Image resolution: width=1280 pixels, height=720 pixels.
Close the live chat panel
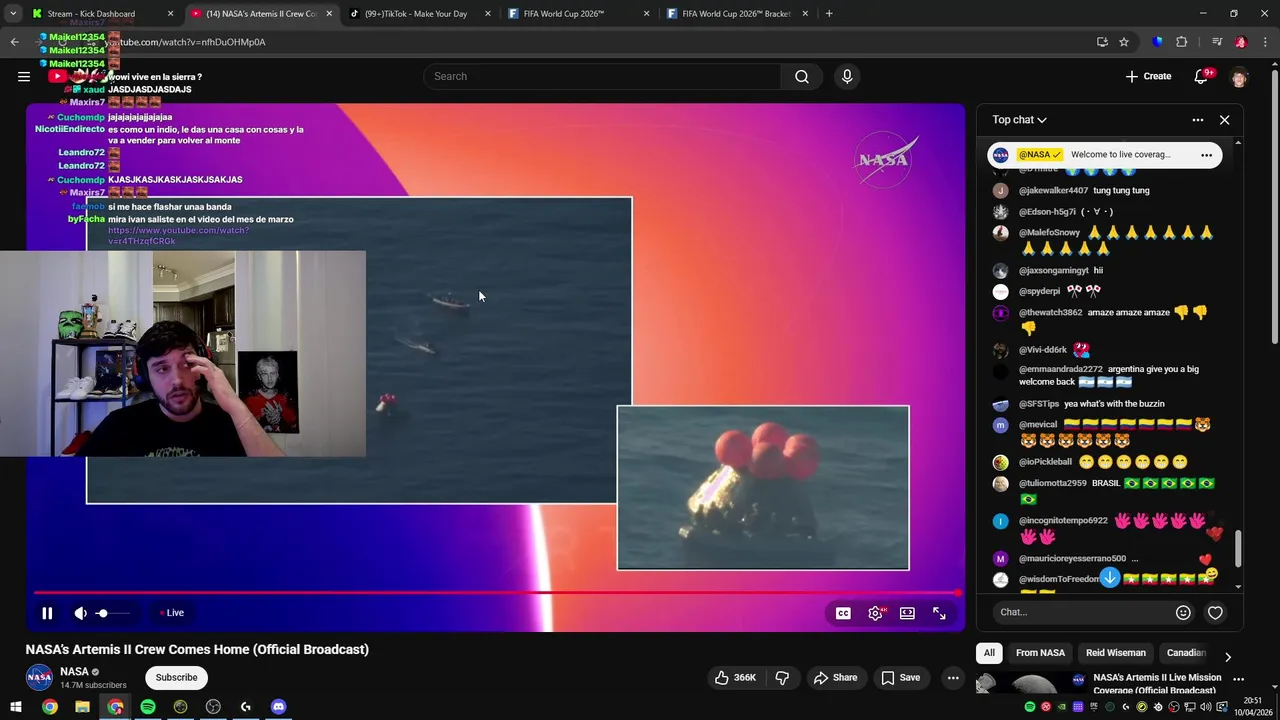click(1224, 120)
